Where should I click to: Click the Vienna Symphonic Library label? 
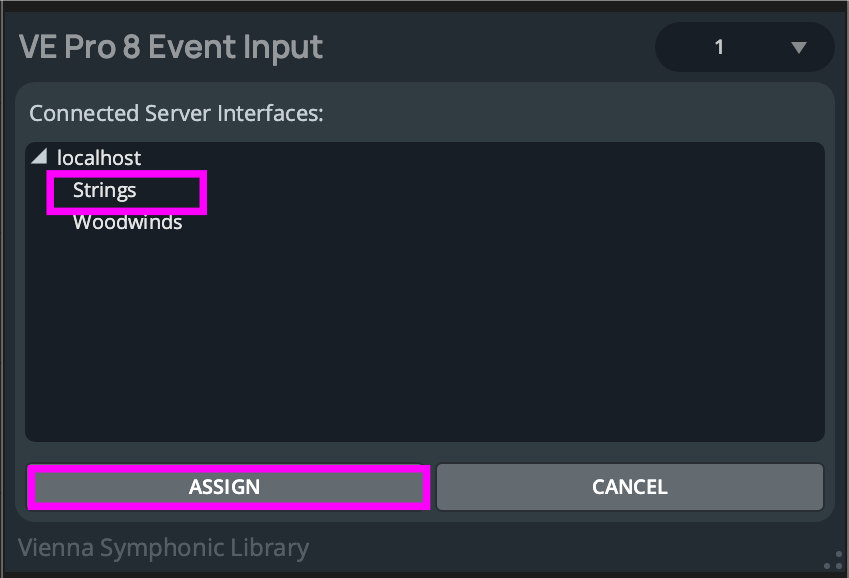pos(164,548)
